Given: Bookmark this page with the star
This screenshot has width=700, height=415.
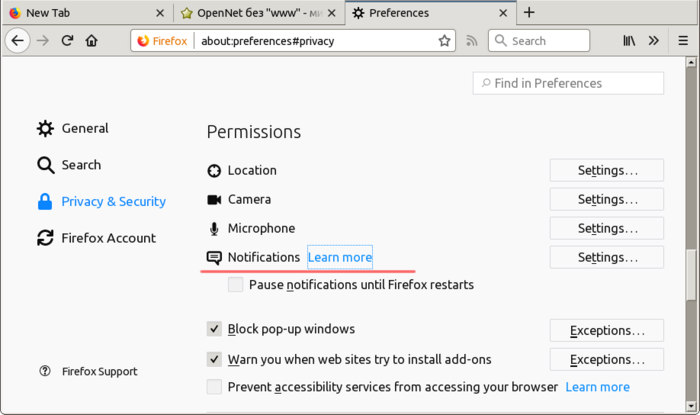Looking at the screenshot, I should coord(444,41).
